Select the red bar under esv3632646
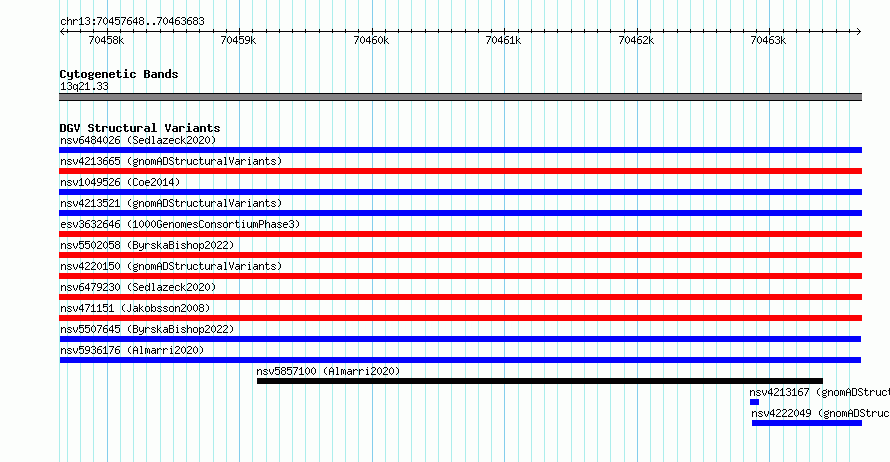 click(460, 234)
